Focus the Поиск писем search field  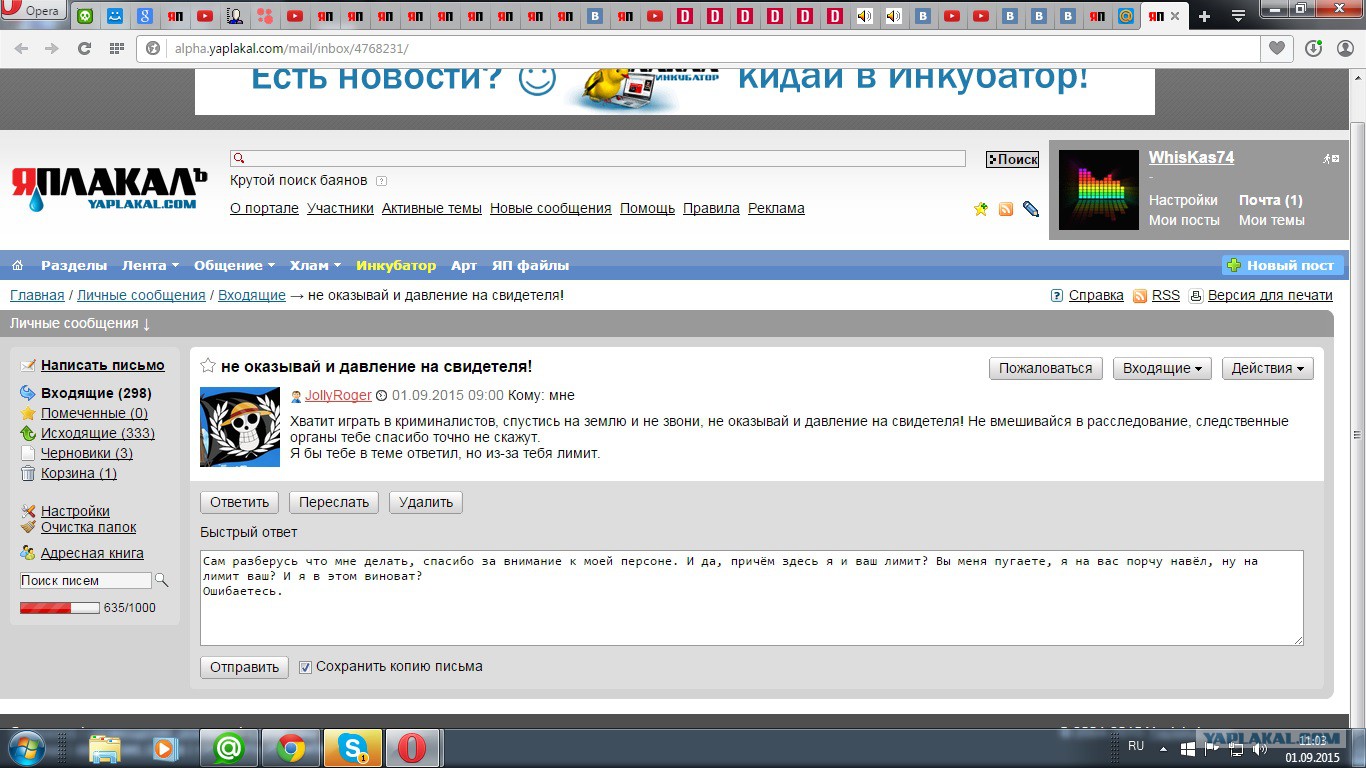[x=86, y=580]
